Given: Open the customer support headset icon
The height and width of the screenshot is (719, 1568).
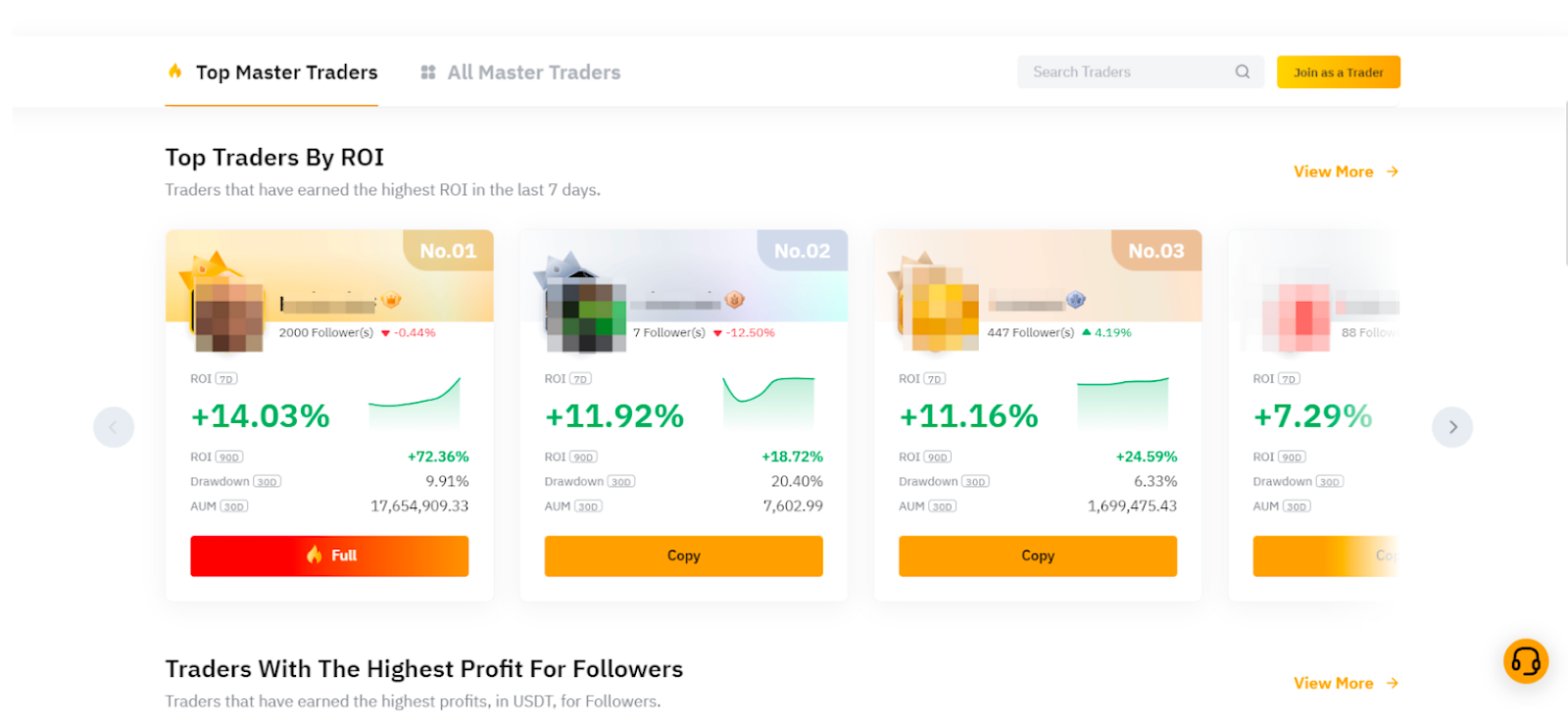Looking at the screenshot, I should 1525,661.
